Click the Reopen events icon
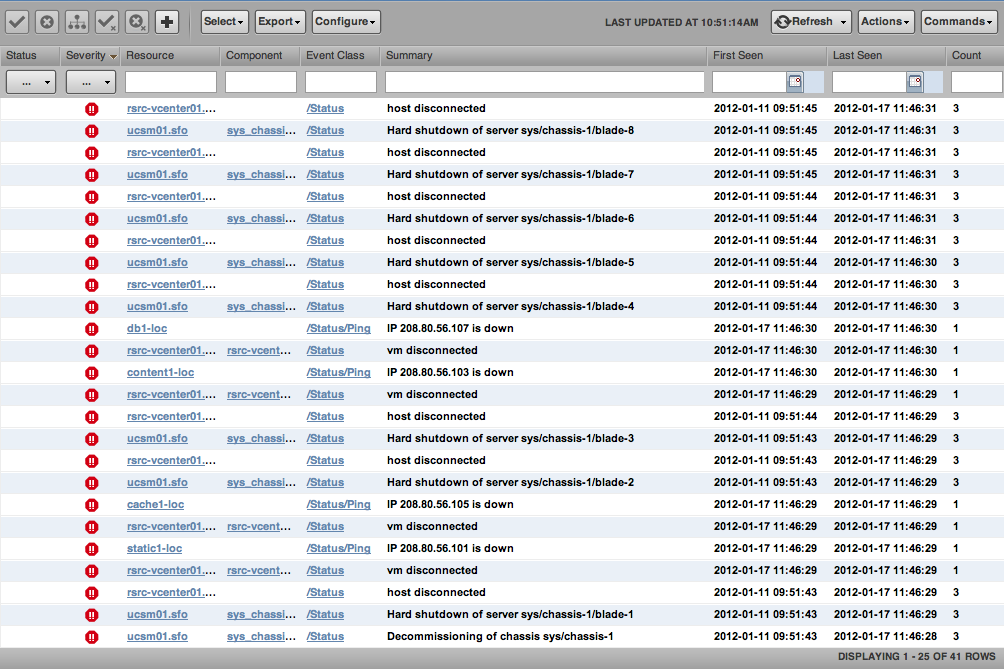The image size is (1004, 669). pos(137,21)
